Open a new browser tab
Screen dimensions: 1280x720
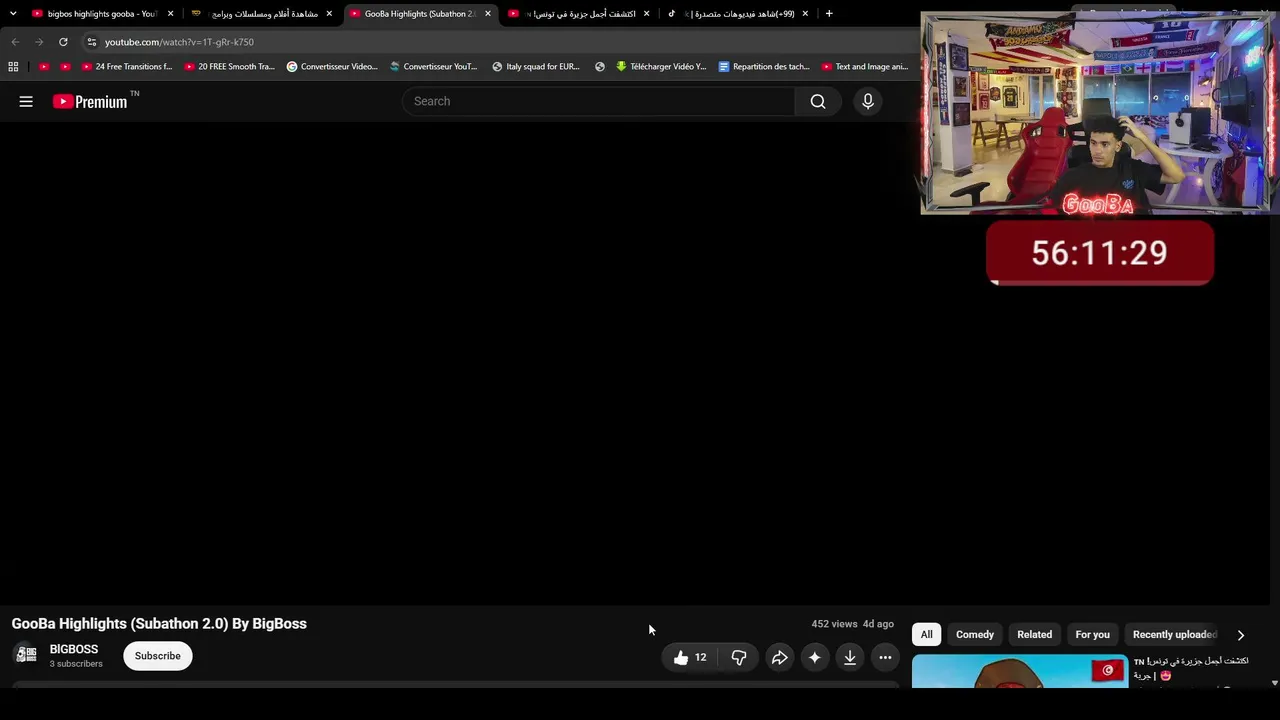click(x=829, y=14)
